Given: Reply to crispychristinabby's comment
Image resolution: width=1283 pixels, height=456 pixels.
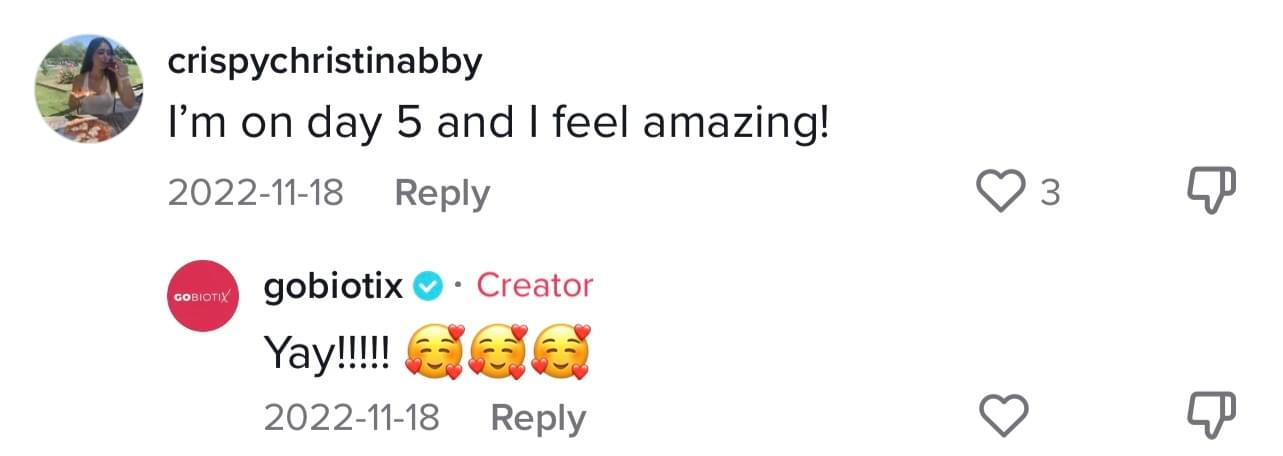Looking at the screenshot, I should point(442,192).
